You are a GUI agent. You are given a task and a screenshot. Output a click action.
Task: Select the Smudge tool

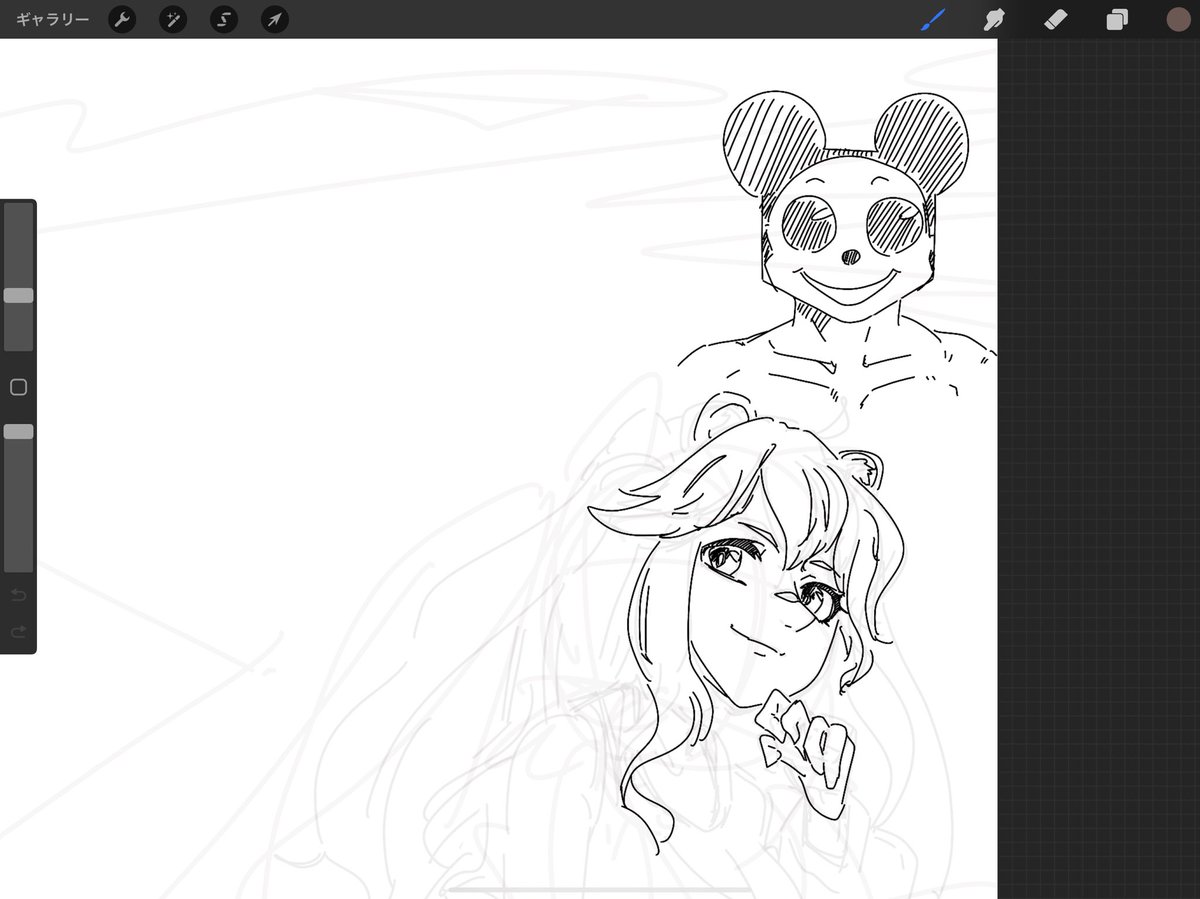[x=993, y=19]
